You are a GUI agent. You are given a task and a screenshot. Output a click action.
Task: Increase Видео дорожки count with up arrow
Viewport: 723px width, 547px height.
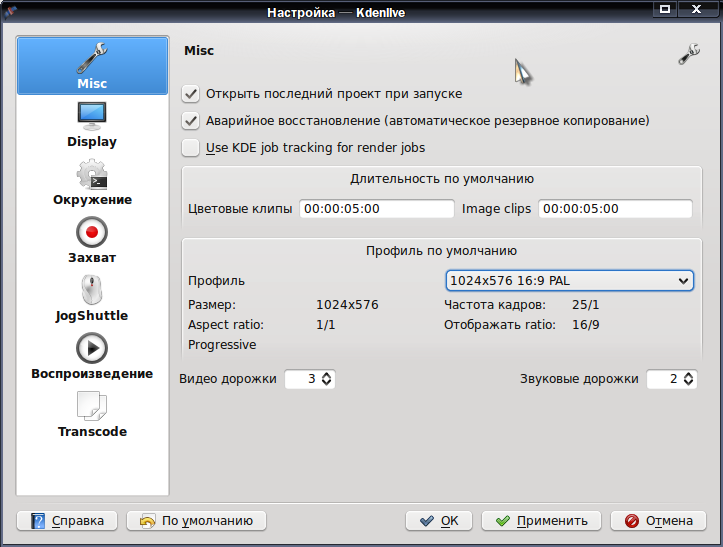(326, 375)
